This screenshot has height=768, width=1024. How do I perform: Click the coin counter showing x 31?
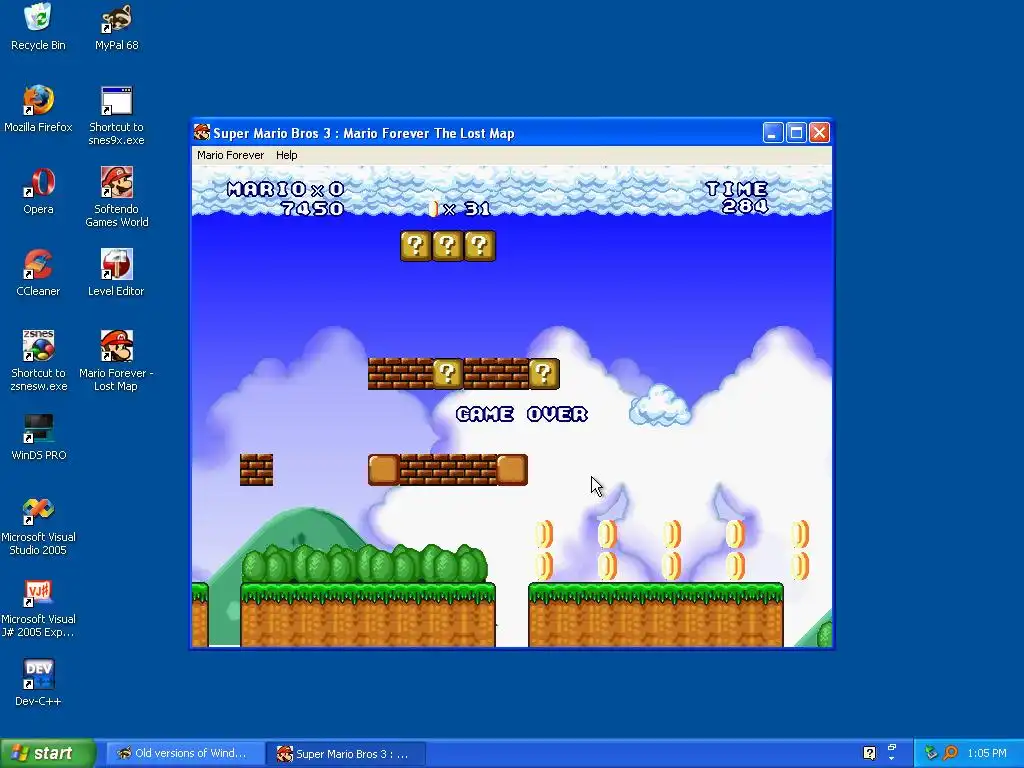coord(460,209)
